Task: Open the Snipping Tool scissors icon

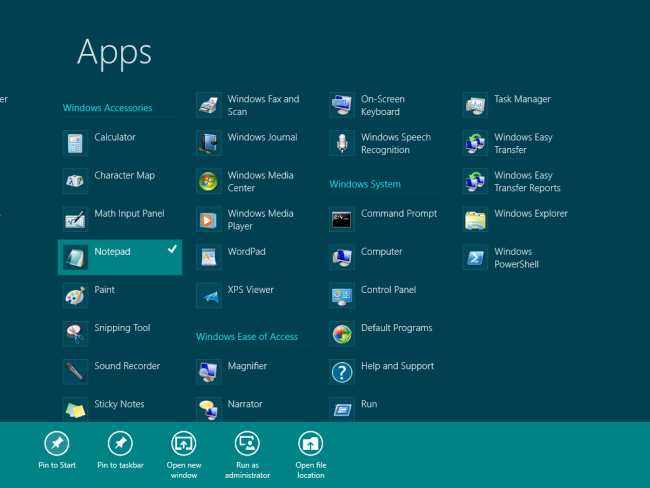Action: click(x=75, y=334)
